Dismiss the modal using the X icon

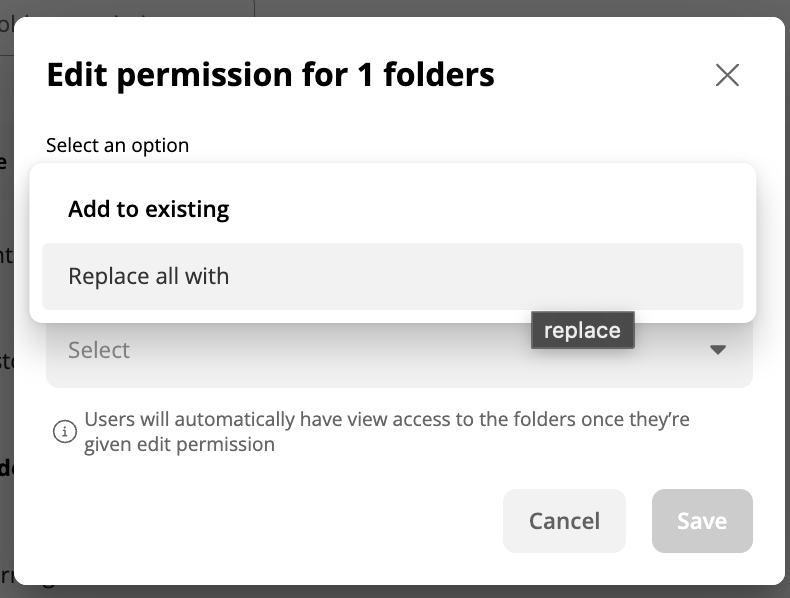point(727,75)
